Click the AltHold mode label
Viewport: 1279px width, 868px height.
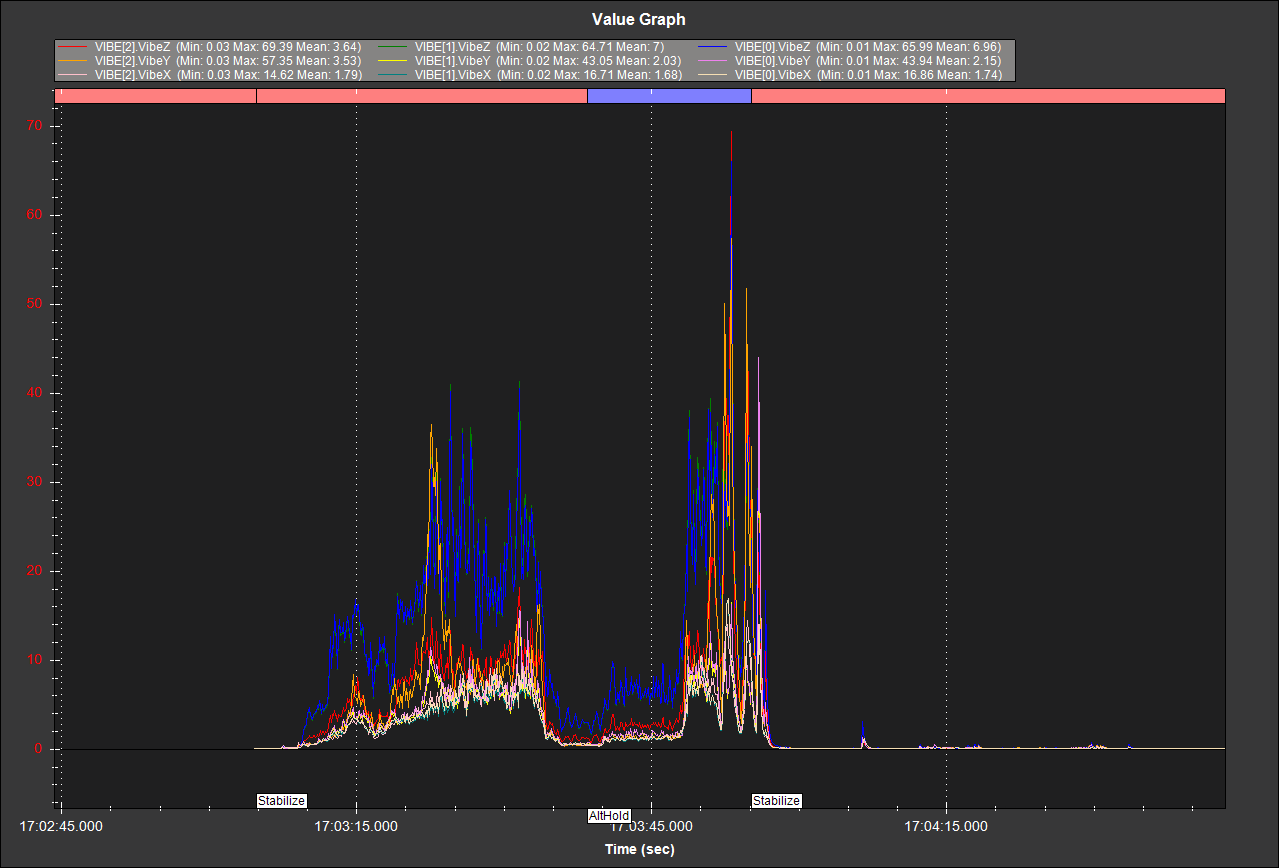click(609, 816)
